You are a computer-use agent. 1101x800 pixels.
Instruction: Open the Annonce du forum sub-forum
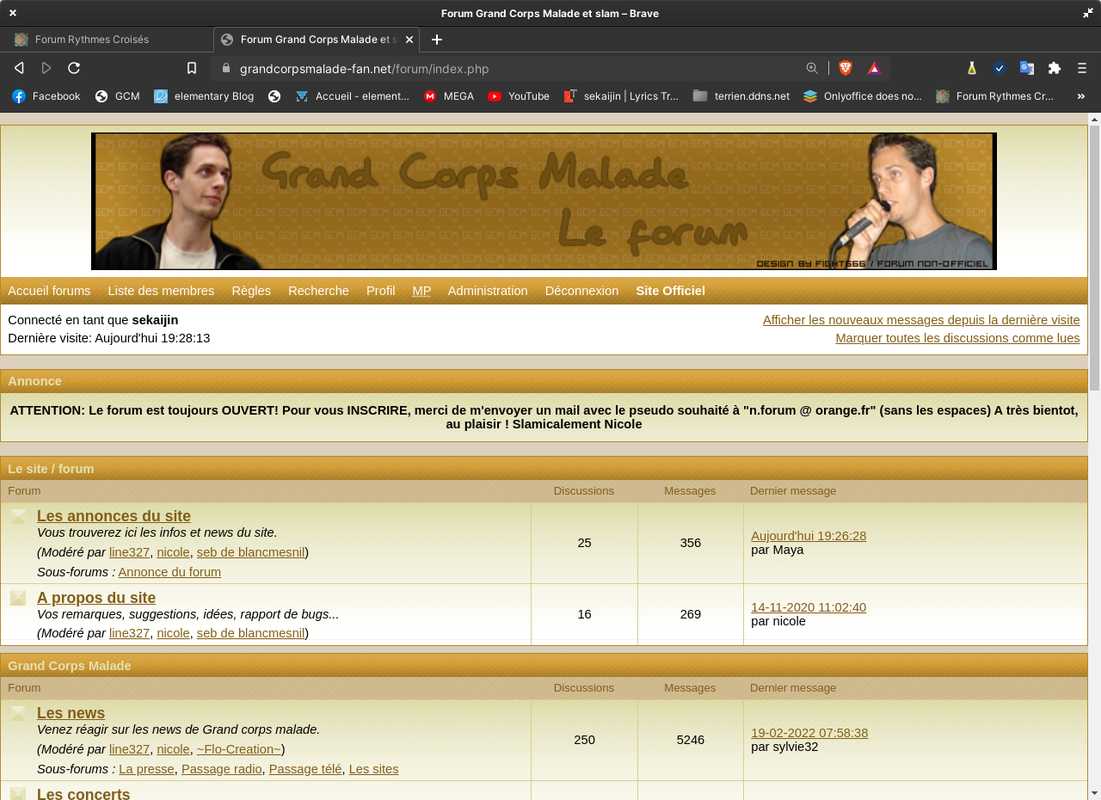[169, 572]
